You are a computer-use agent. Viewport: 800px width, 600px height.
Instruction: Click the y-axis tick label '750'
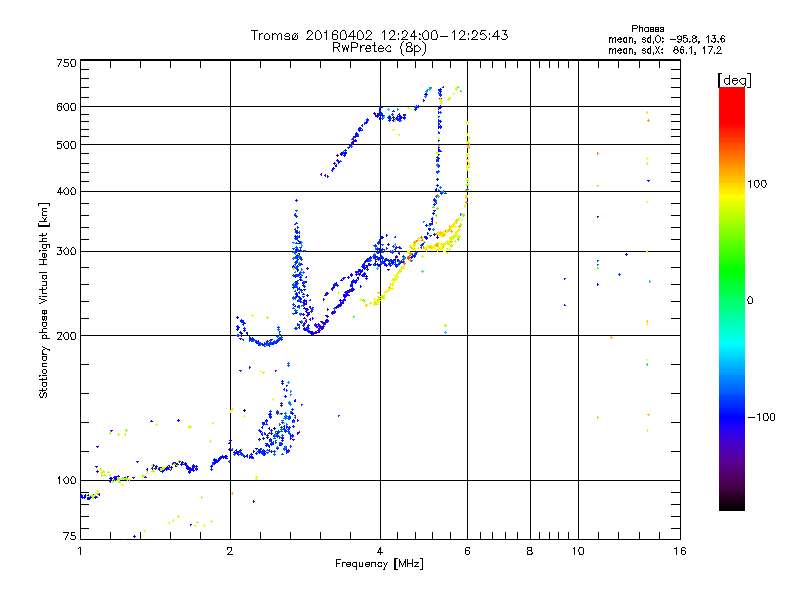pos(66,63)
